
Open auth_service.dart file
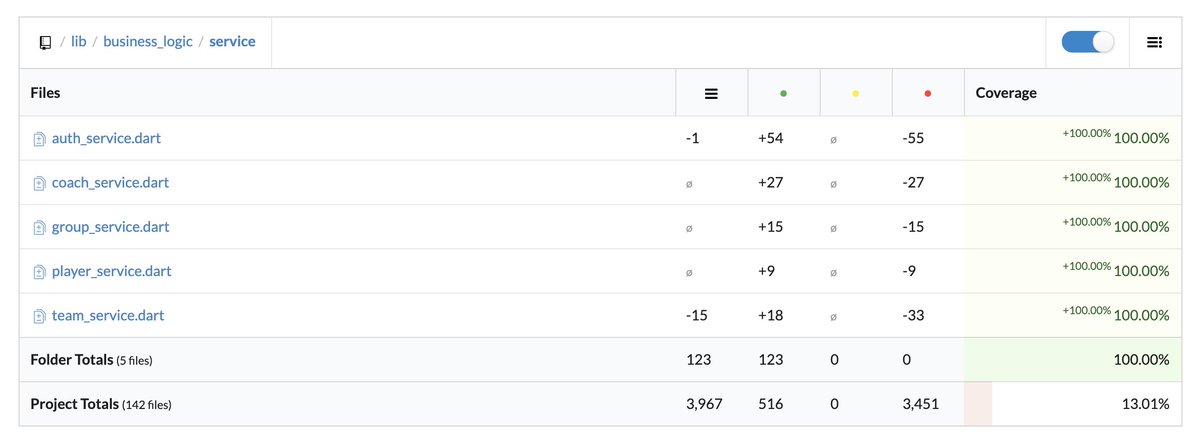coord(106,139)
